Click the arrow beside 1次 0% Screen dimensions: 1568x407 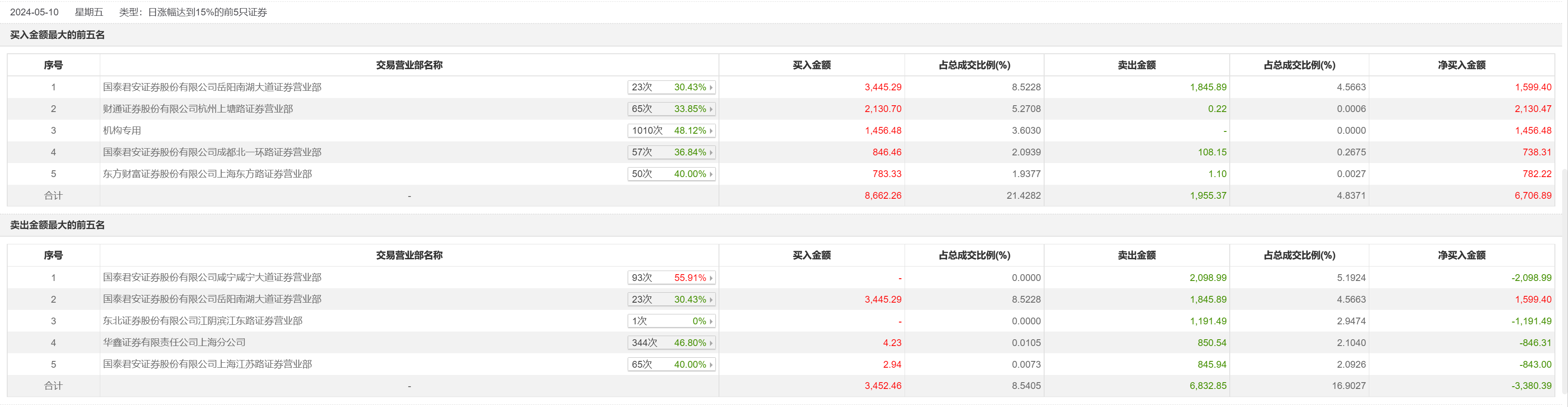click(x=710, y=321)
